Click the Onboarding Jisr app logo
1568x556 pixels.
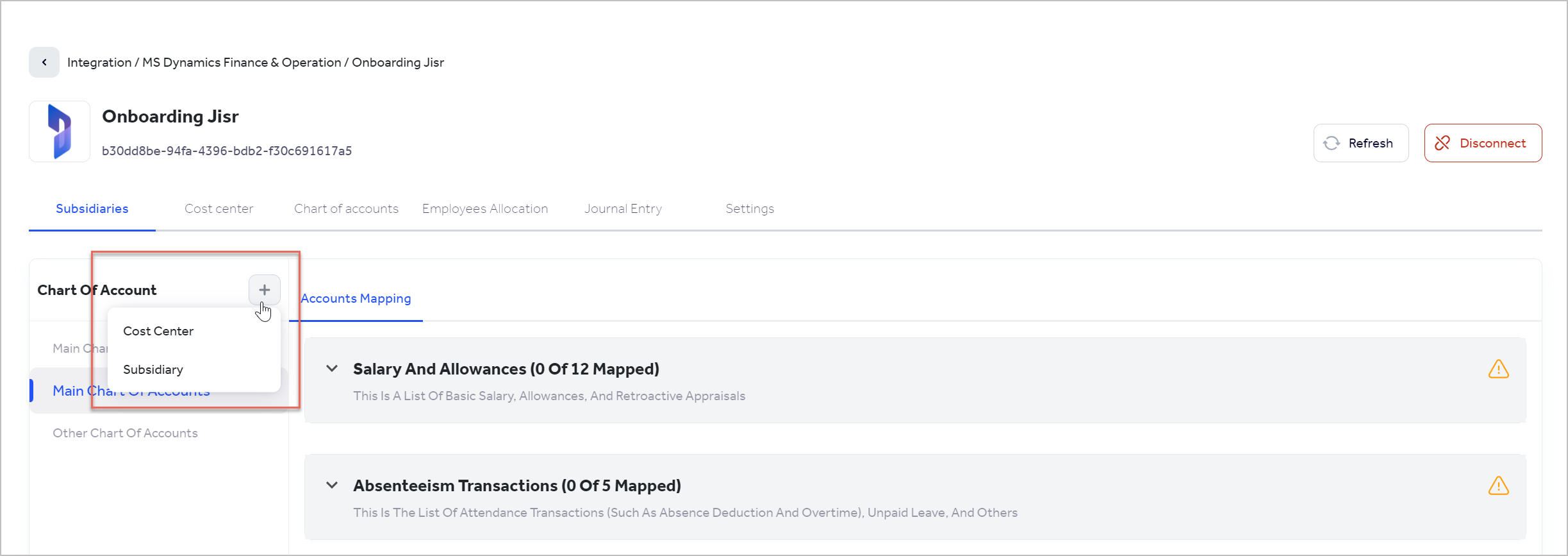(x=59, y=131)
